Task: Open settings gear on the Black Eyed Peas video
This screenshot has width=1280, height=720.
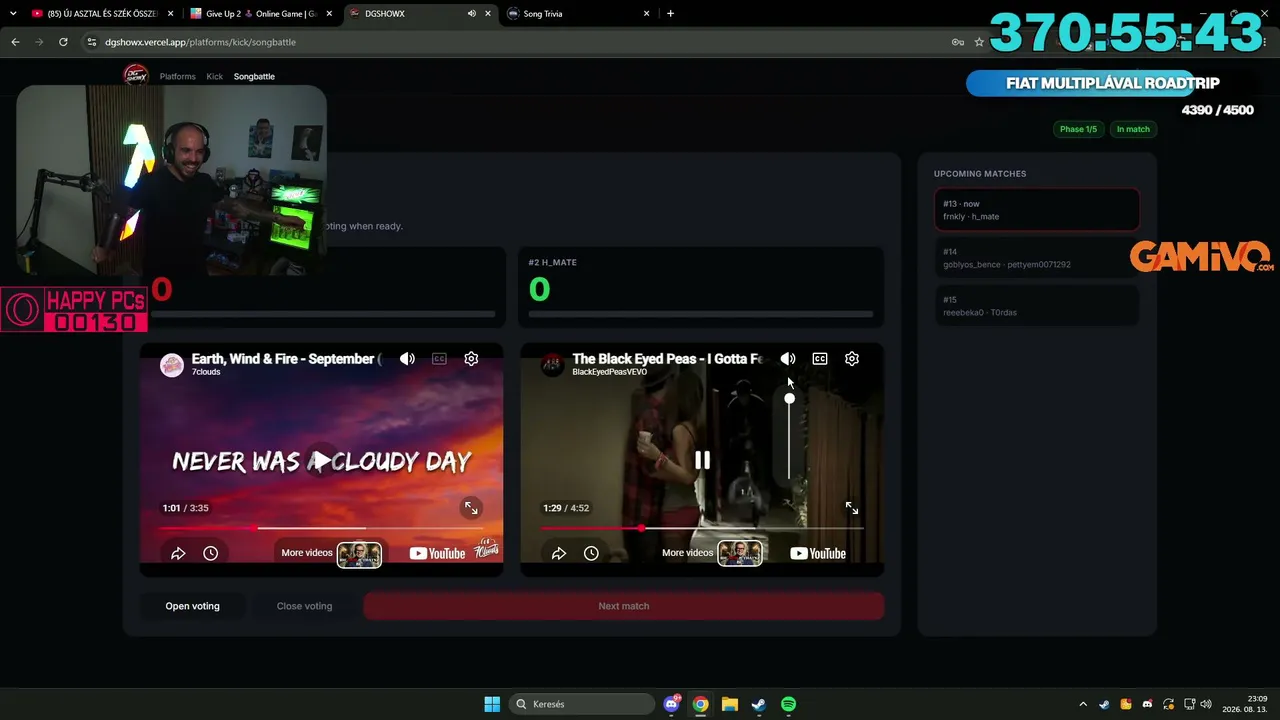Action: pyautogui.click(x=852, y=359)
